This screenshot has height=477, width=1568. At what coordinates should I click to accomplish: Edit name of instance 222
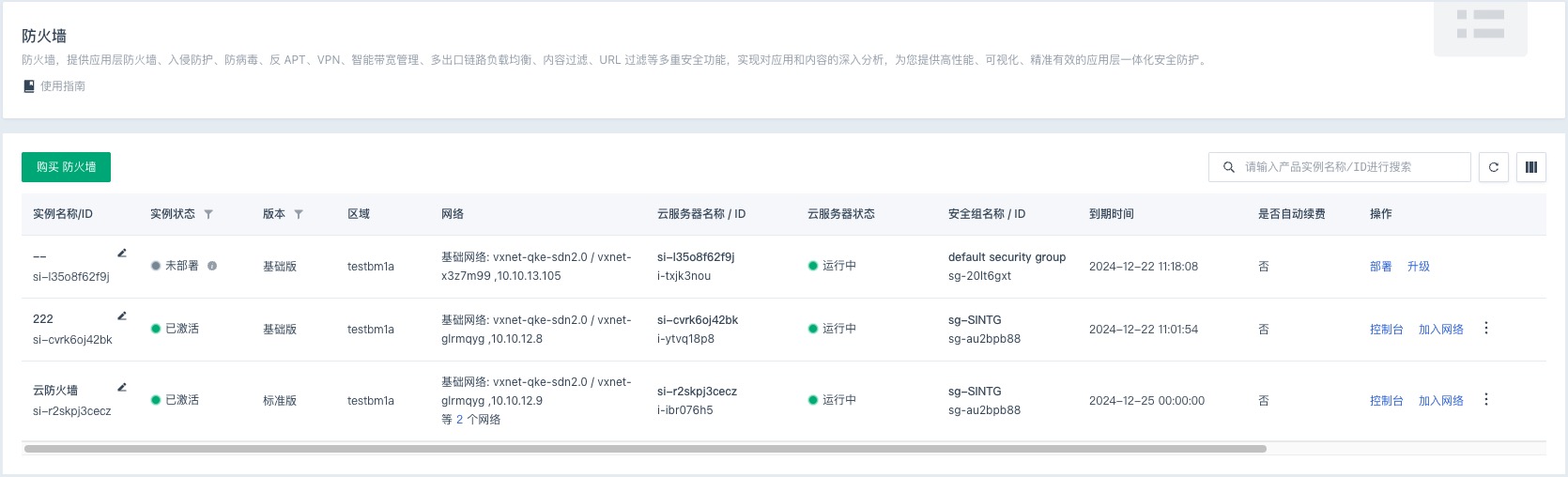[122, 315]
